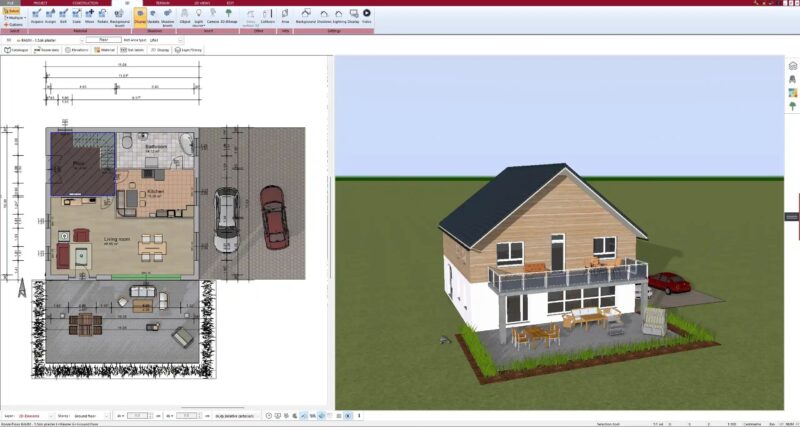Viewport: 800px width, 427px height.
Task: Click the Collision icon in the ribbon
Action: 267,15
